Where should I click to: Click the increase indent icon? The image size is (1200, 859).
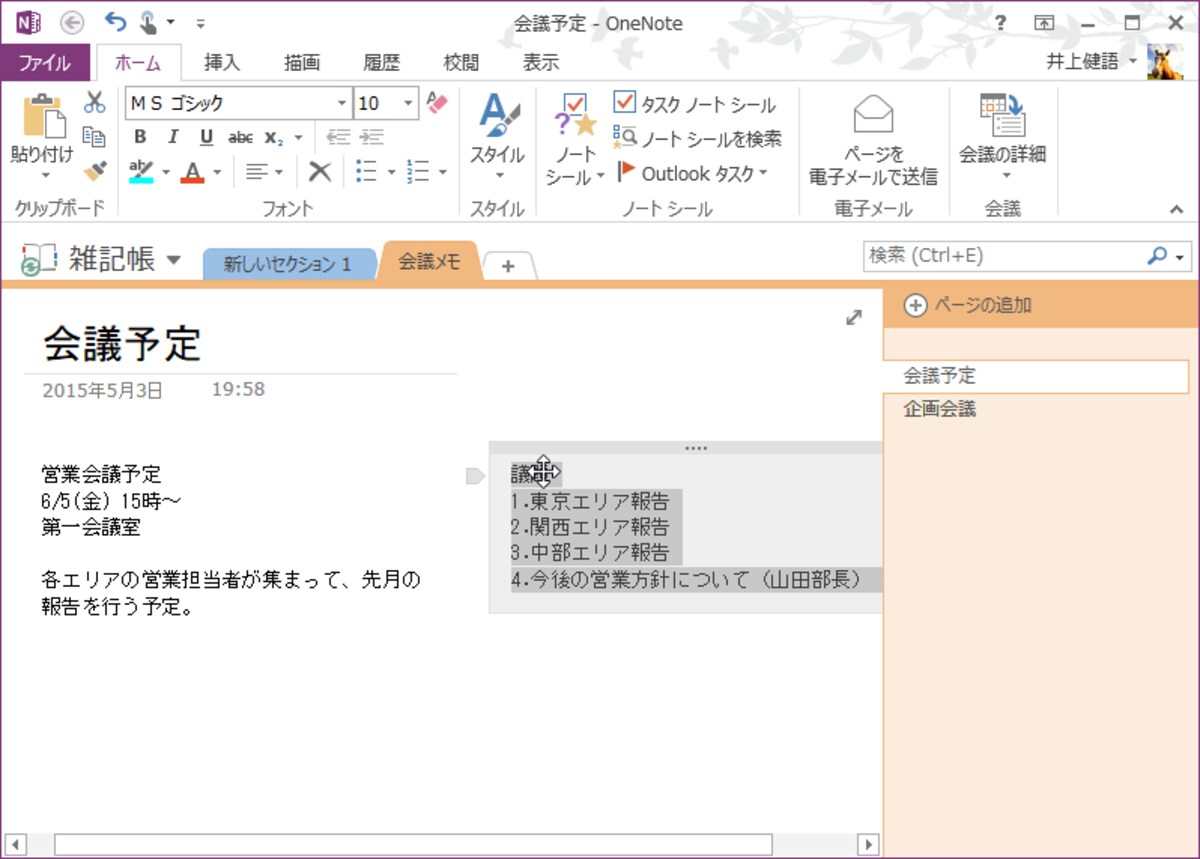[372, 137]
